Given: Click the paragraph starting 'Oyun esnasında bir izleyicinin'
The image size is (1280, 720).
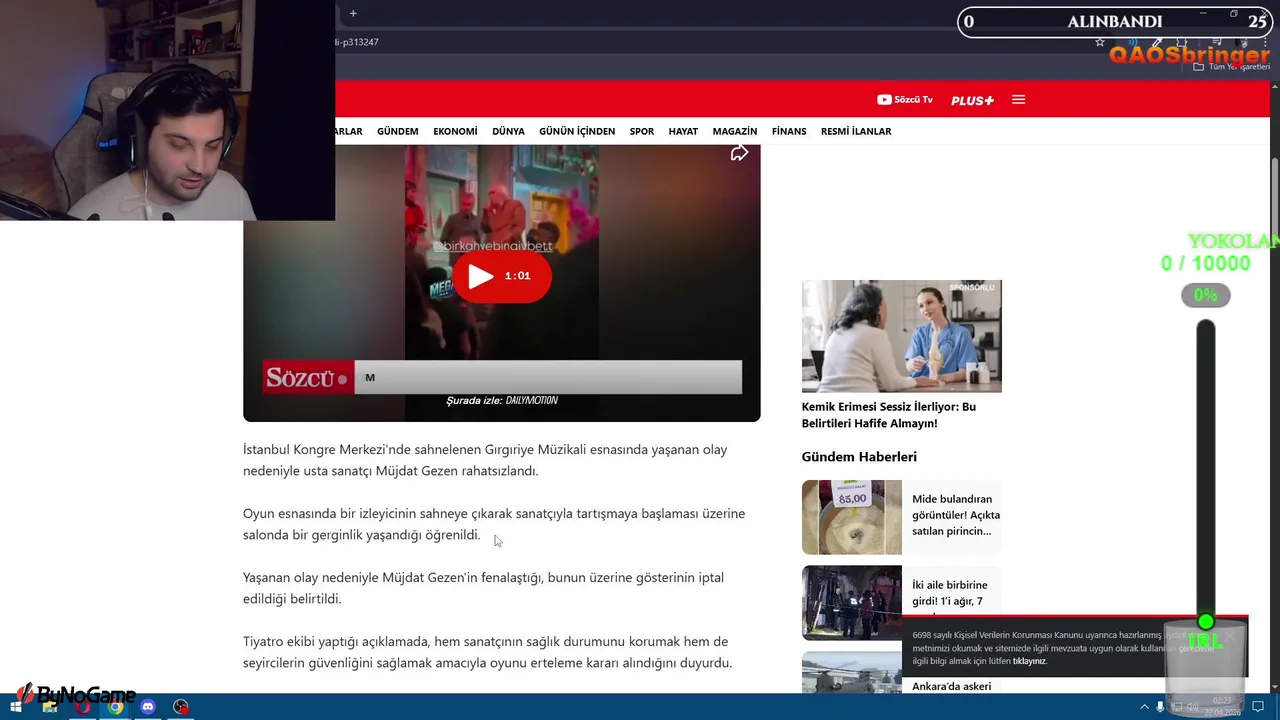Looking at the screenshot, I should pos(494,524).
